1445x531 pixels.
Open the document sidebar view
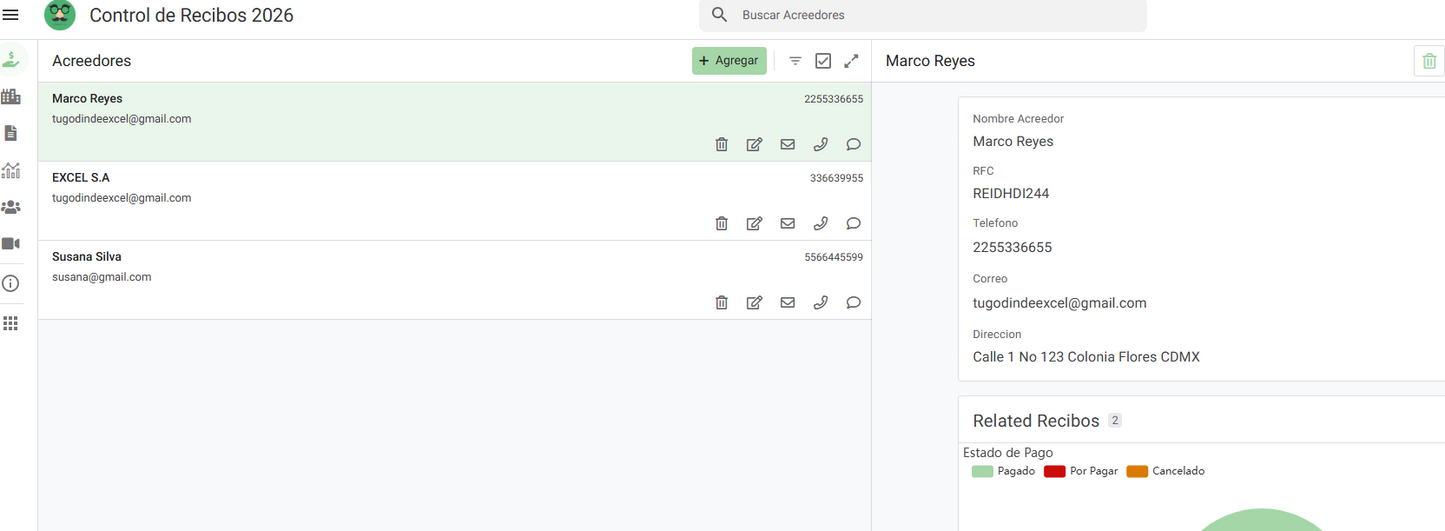11,133
